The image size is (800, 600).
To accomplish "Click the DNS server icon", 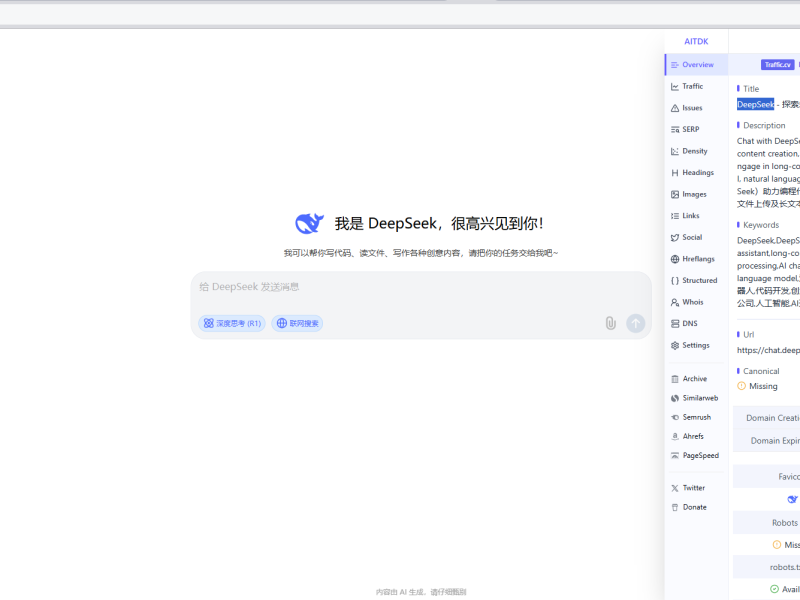I will coord(675,323).
